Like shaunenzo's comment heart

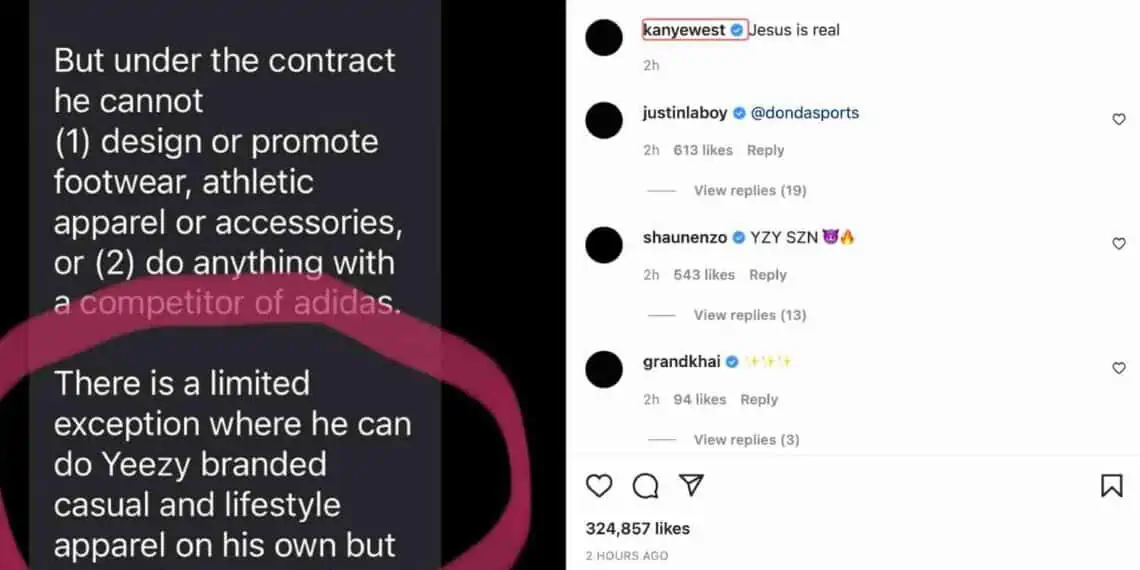[1119, 244]
